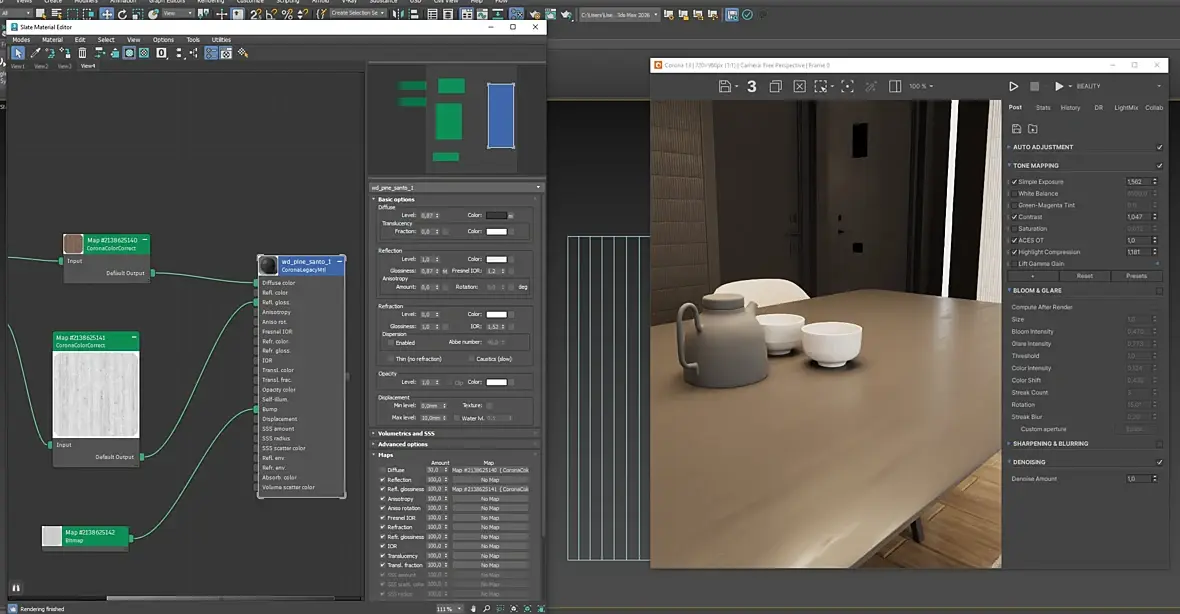Click the delete selected trash icon
Screen dimensions: 1180x614
pos(82,53)
